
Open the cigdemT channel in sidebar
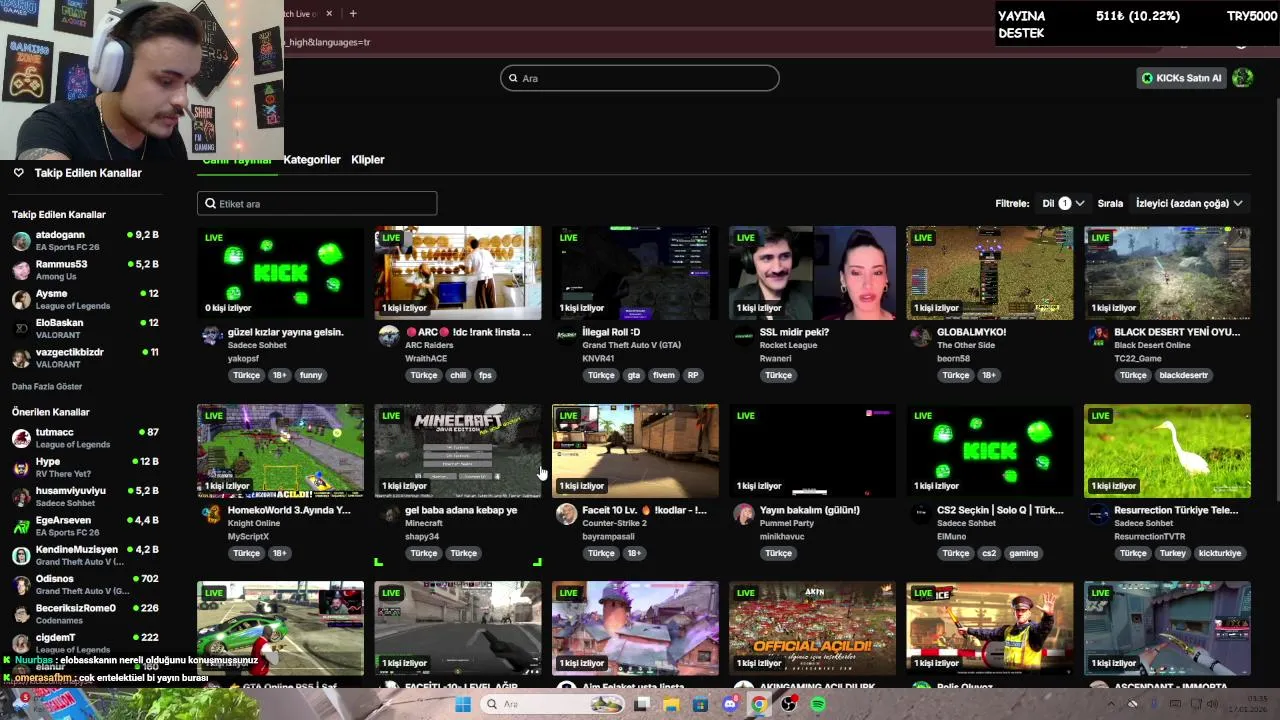[x=85, y=642]
